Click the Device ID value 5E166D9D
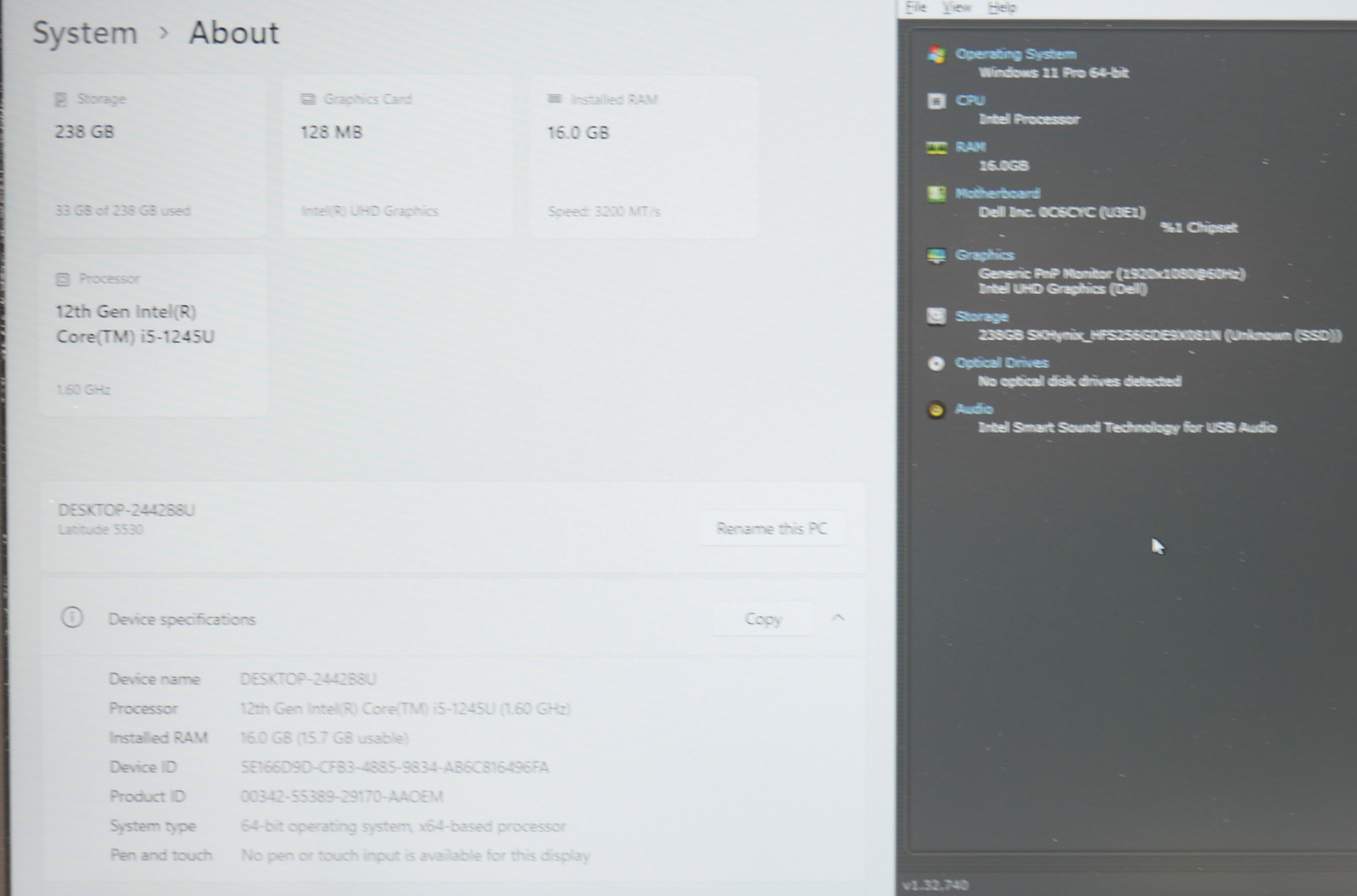1357x896 pixels. (x=394, y=767)
